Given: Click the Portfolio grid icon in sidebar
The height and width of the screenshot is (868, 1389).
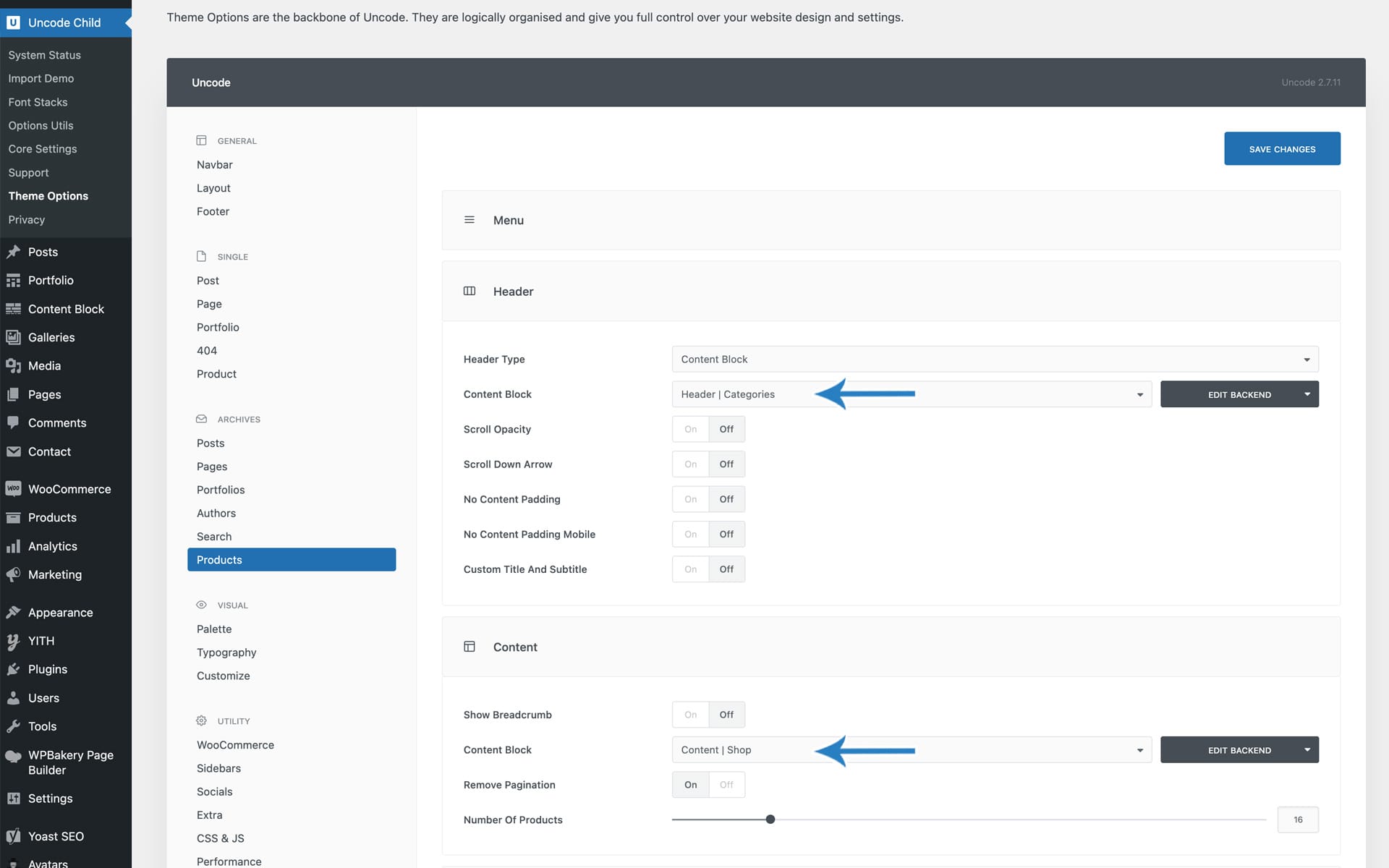Looking at the screenshot, I should 13,281.
